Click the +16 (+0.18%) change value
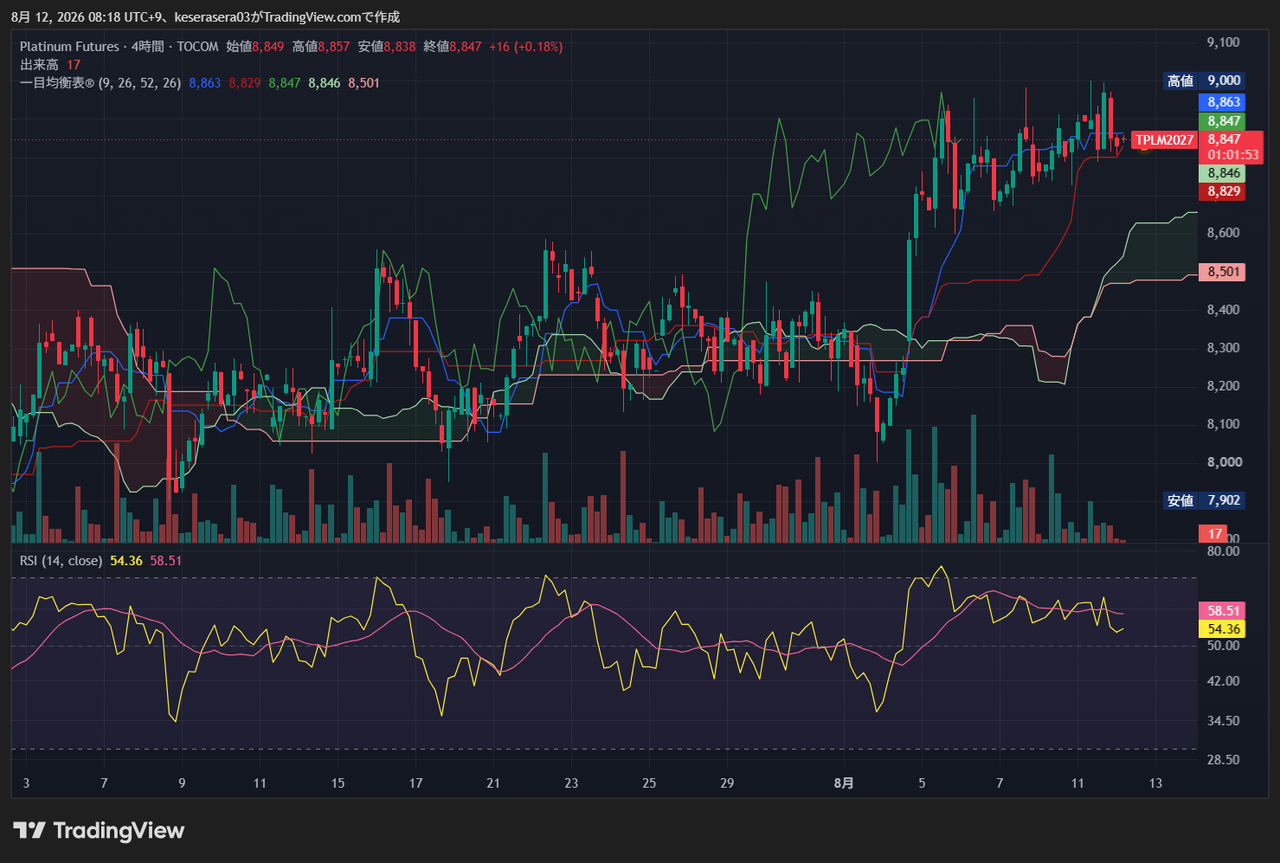Image resolution: width=1280 pixels, height=863 pixels. (x=526, y=46)
